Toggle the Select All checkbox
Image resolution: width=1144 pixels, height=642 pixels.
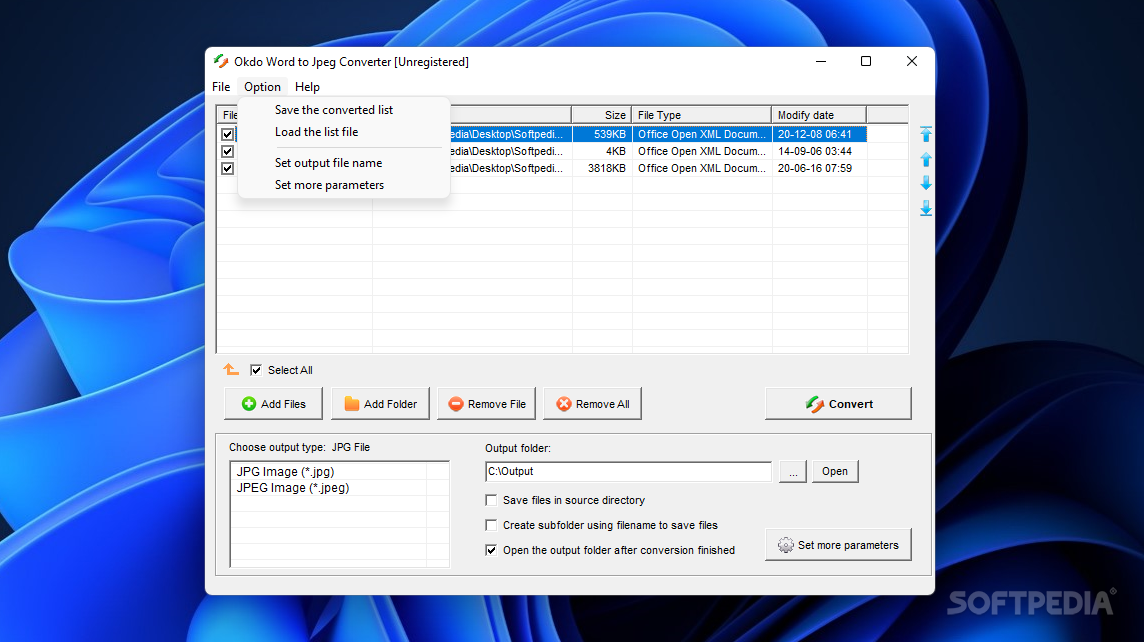(256, 370)
